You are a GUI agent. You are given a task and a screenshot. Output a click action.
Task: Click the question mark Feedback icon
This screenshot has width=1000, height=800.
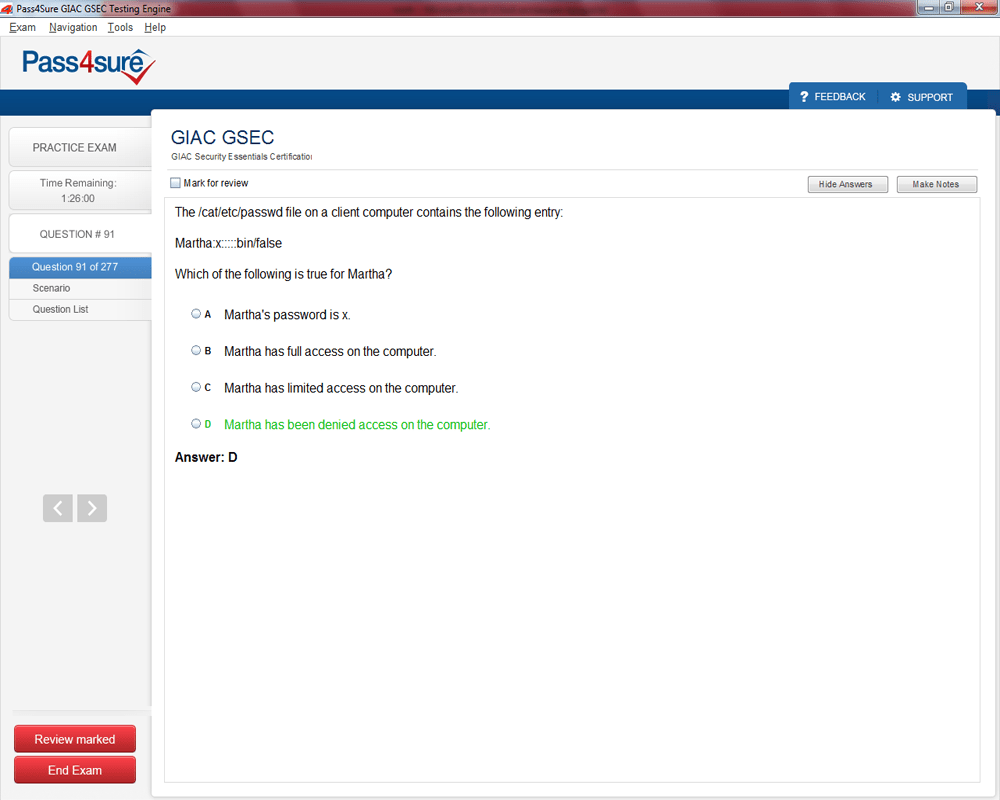[804, 96]
